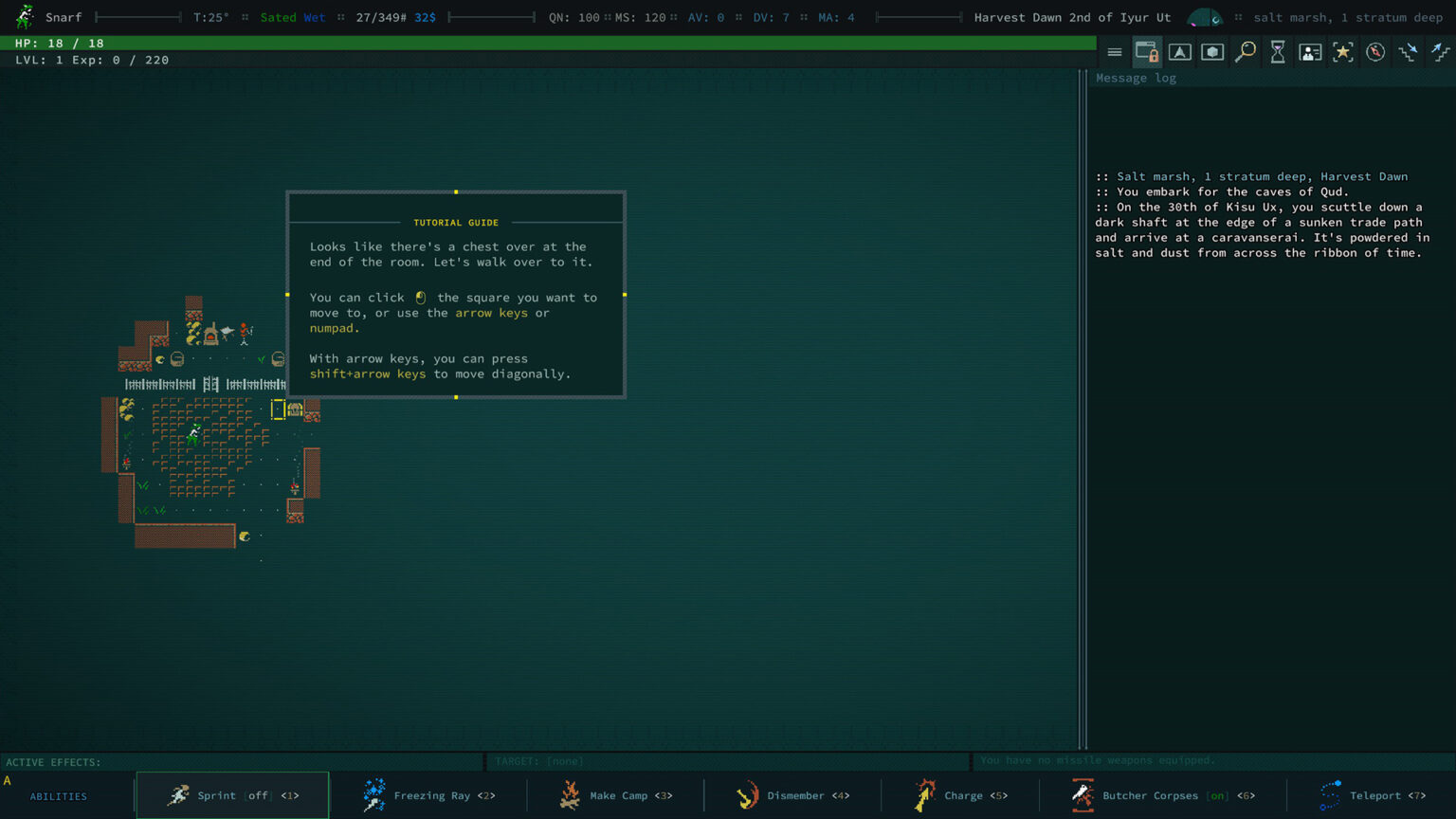Select the Dismember ability
This screenshot has height=819, width=1456.
tap(792, 795)
